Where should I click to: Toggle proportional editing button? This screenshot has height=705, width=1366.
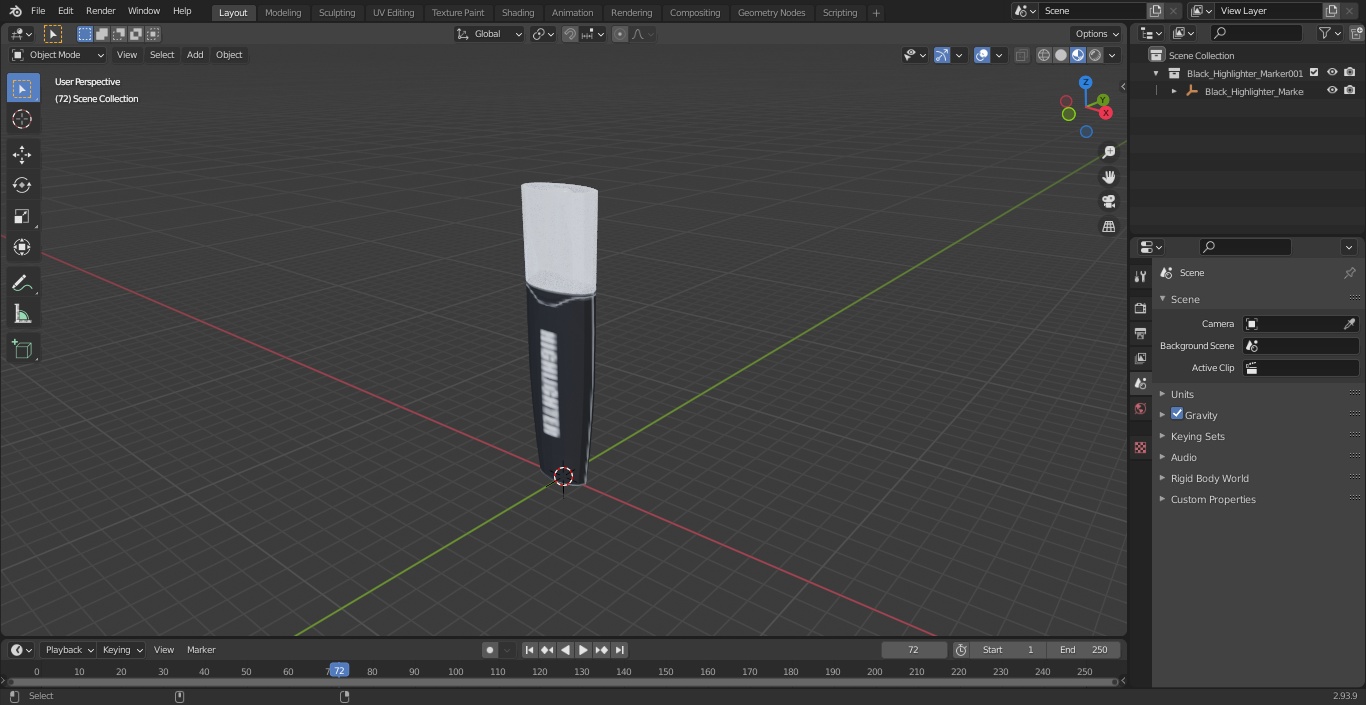[620, 34]
